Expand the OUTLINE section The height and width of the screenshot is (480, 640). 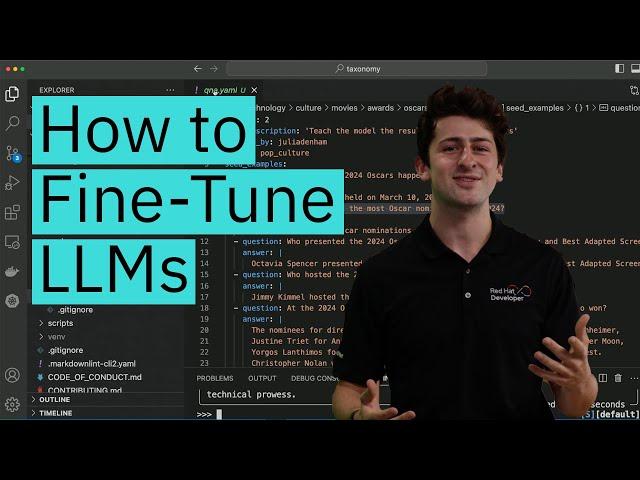coord(54,400)
